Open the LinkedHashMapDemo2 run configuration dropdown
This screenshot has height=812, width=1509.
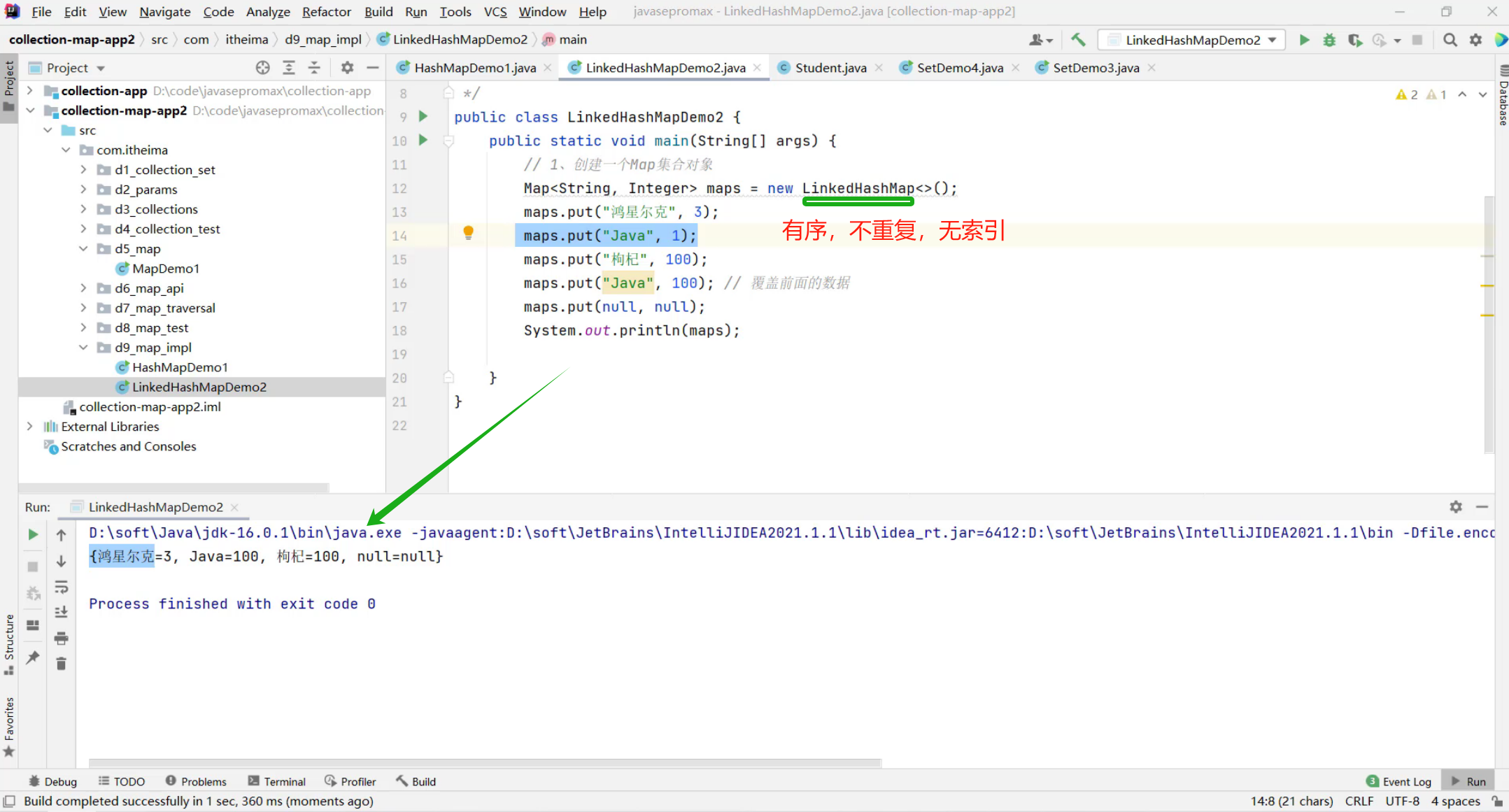(x=1193, y=40)
